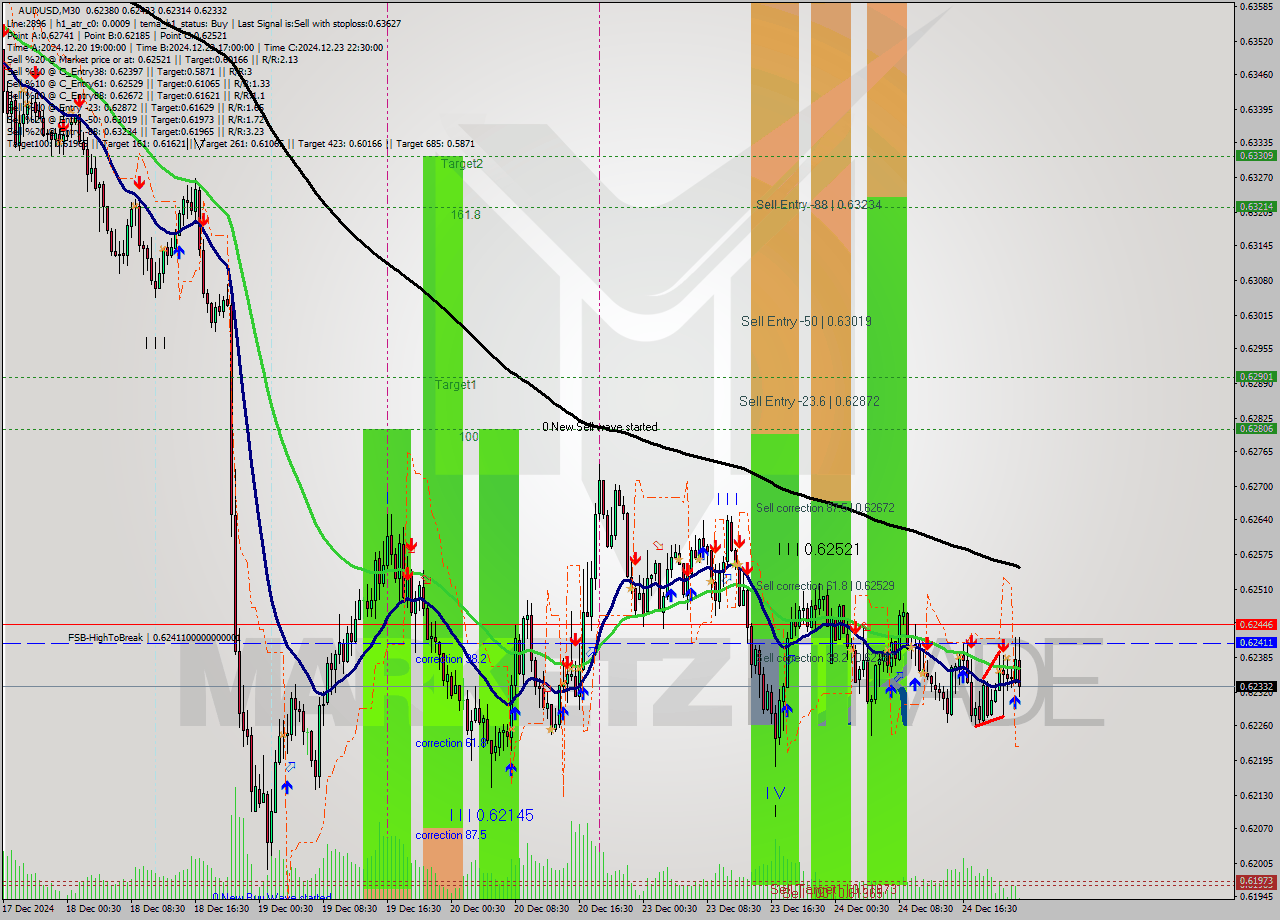Click the '17 Dec 2024' date label
The height and width of the screenshot is (920, 1280).
tap(29, 909)
